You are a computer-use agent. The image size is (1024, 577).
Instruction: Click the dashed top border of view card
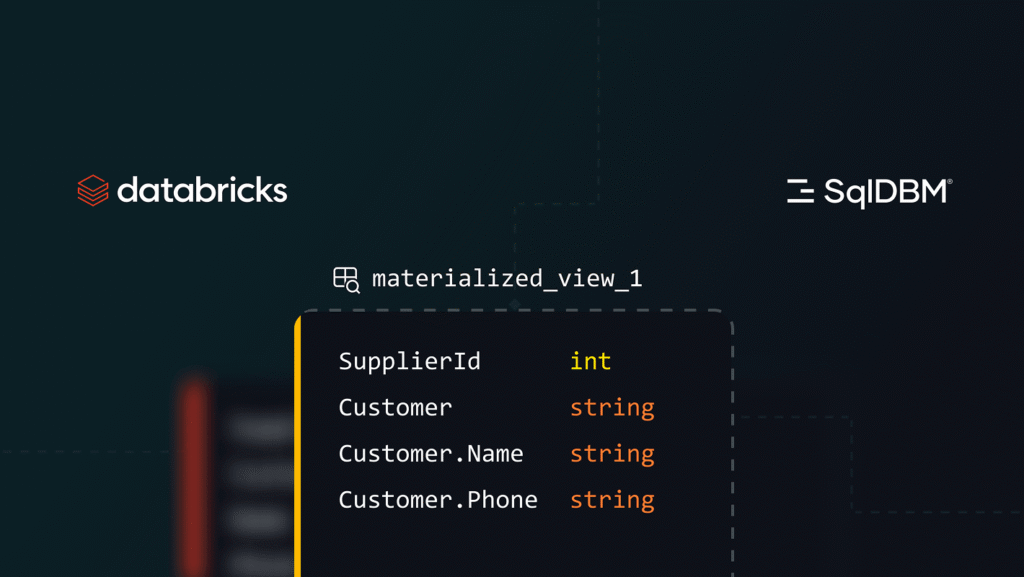click(x=515, y=311)
